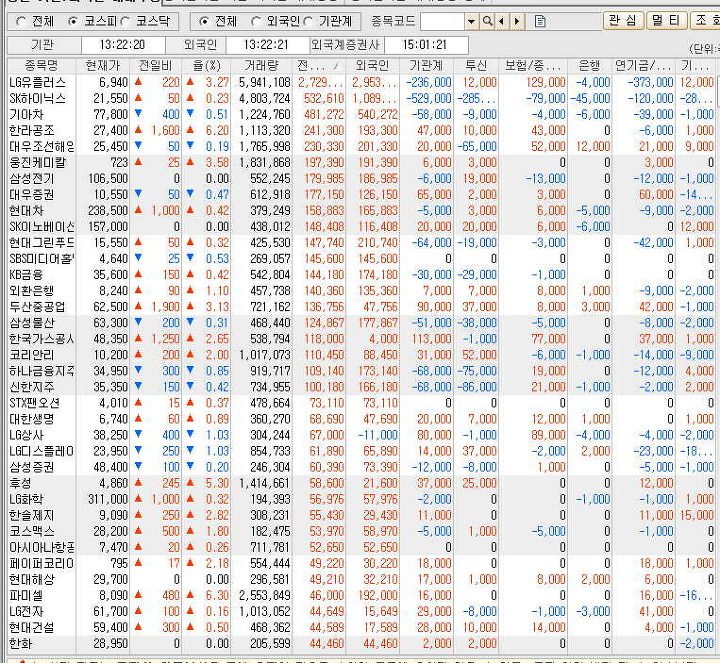Select the 한라공조 row name
Image resolution: width=720 pixels, height=663 pixels.
click(32, 131)
